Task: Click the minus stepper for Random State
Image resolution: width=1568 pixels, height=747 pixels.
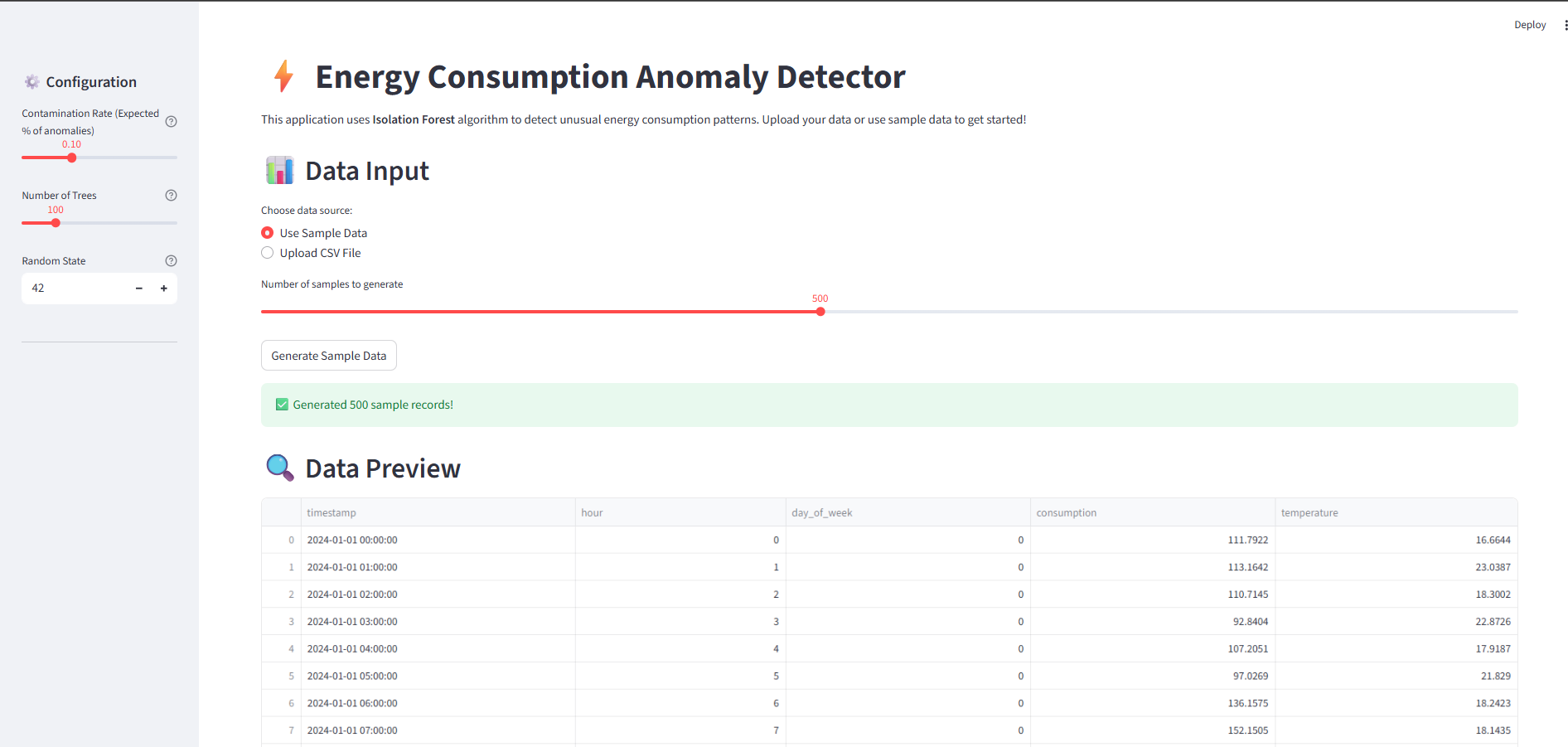Action: click(139, 289)
